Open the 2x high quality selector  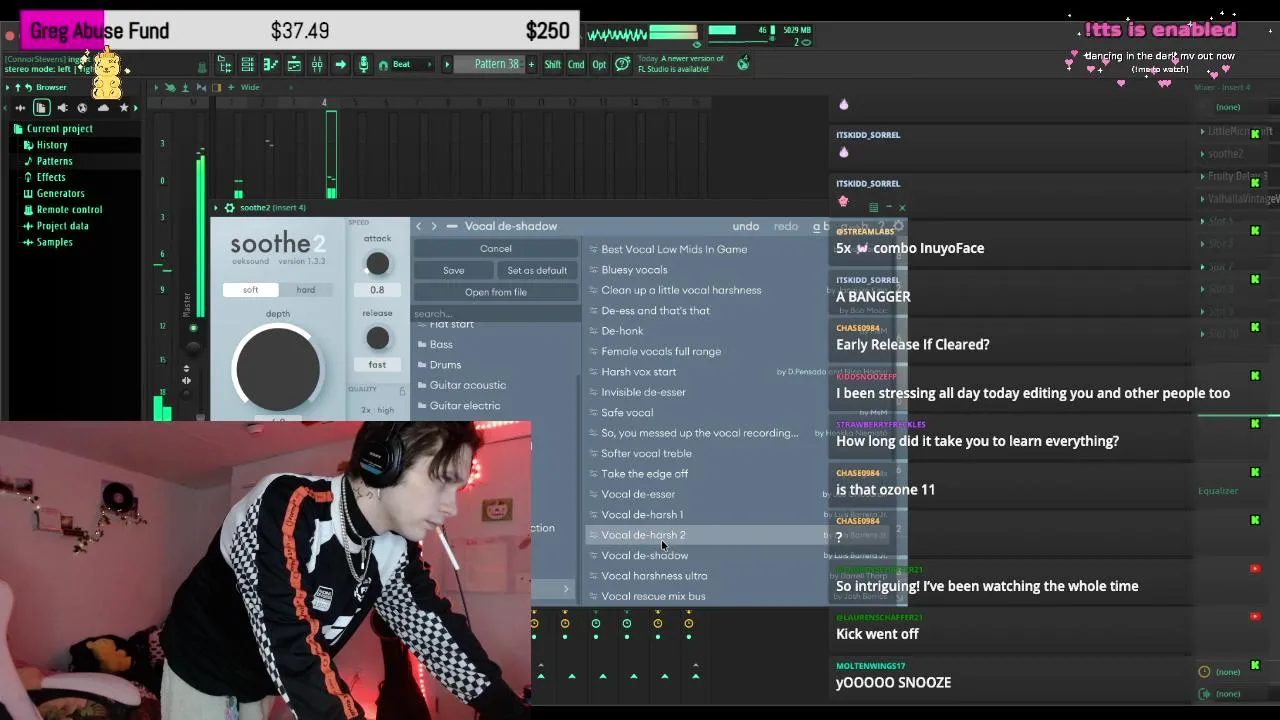coord(378,410)
